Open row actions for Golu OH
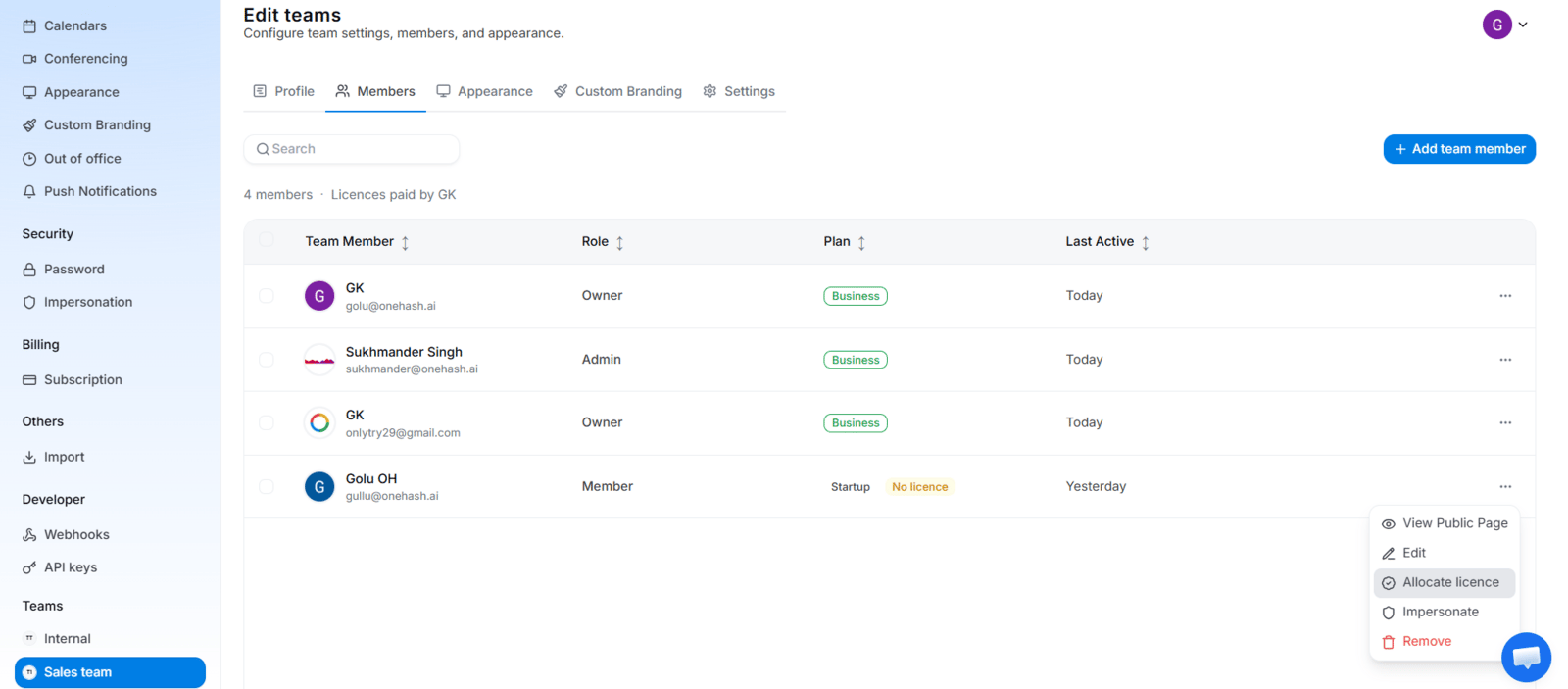 click(1505, 487)
